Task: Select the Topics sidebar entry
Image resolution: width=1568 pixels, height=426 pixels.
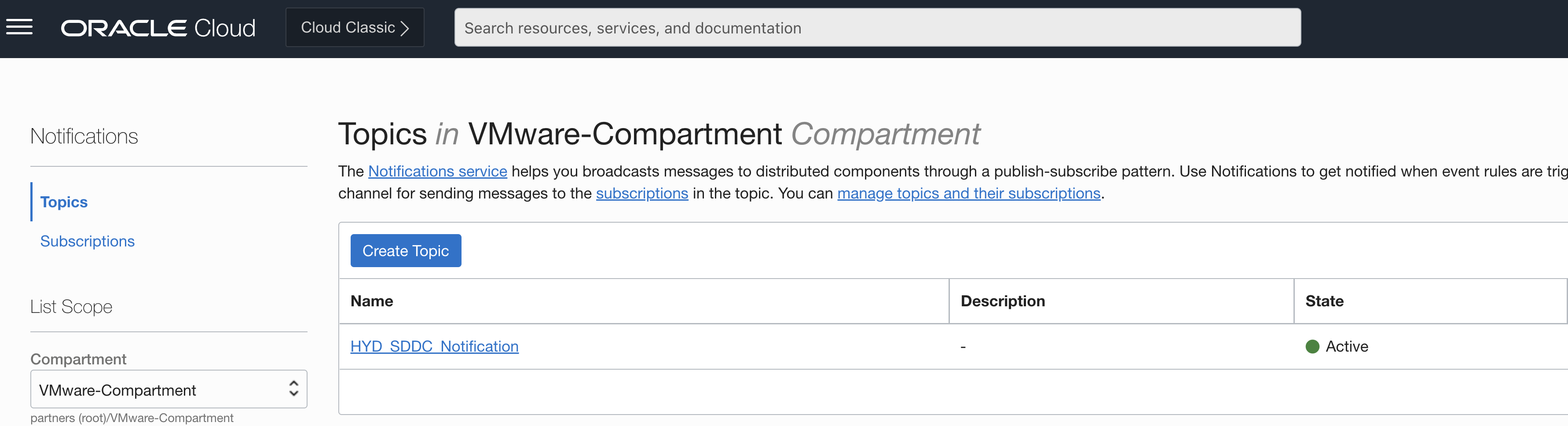Action: pyautogui.click(x=63, y=202)
